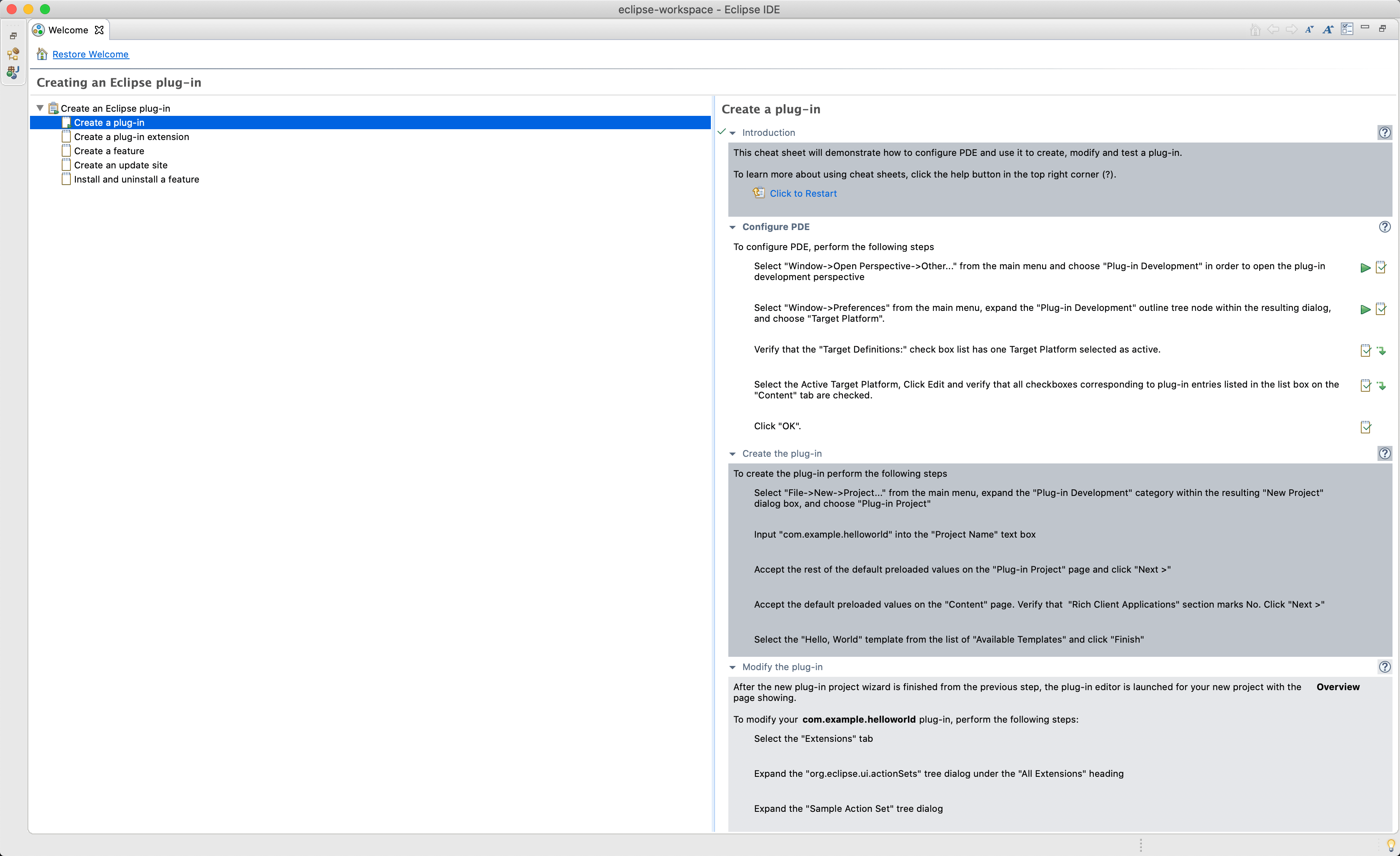
Task: Mark 'Window->Preferences' sub-step as complete
Action: [1381, 309]
